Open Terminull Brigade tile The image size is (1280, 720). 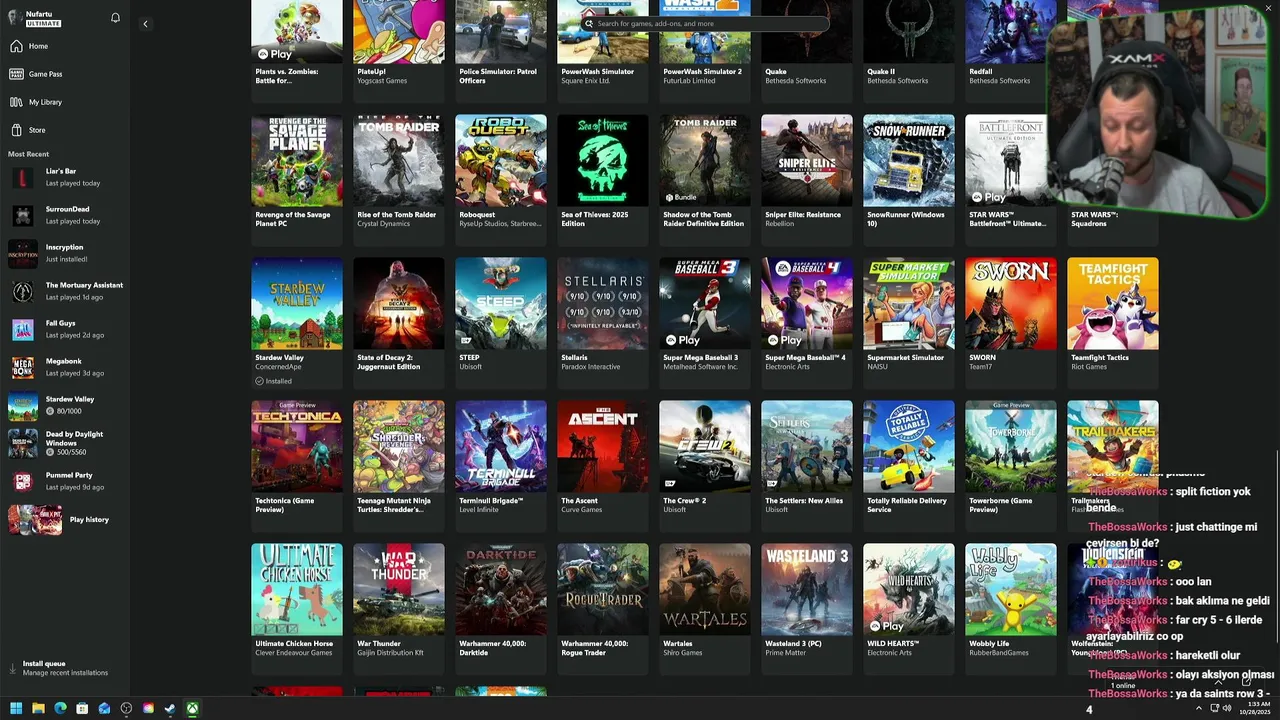[x=501, y=466]
